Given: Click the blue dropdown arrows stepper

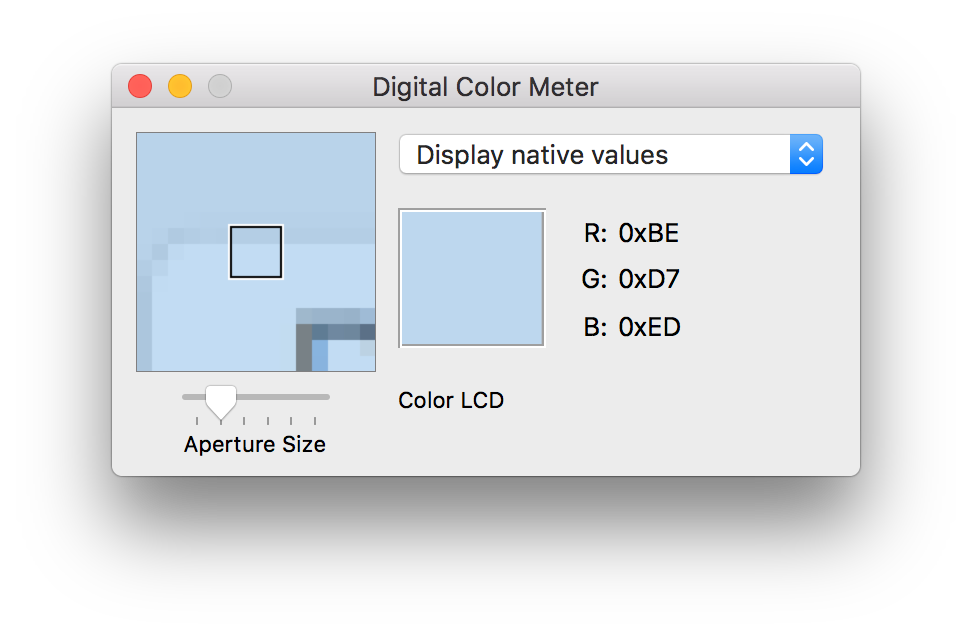Looking at the screenshot, I should [x=806, y=154].
